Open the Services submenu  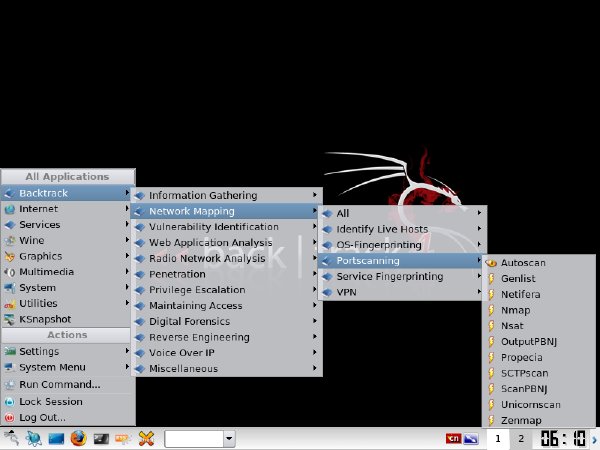coord(67,225)
